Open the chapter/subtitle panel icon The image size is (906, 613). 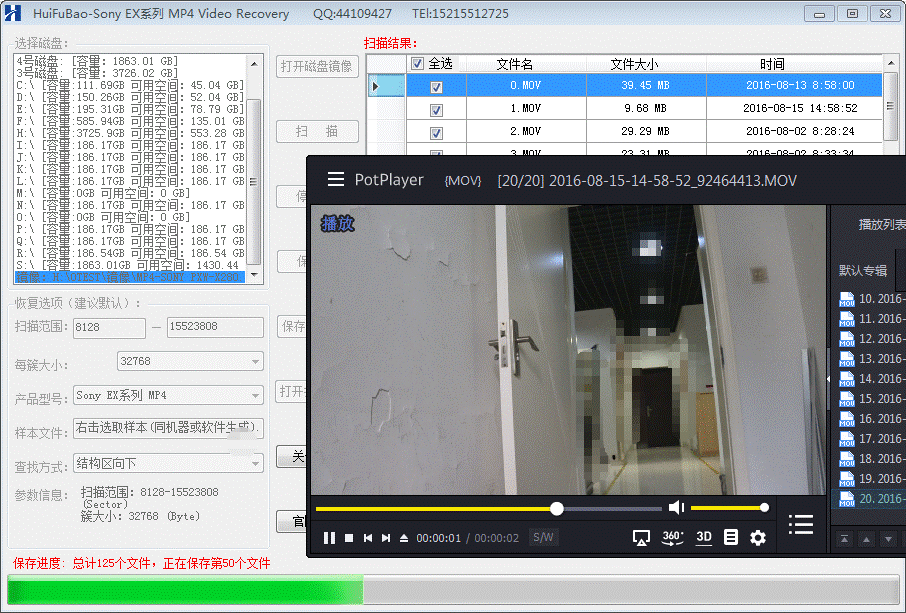tap(730, 538)
